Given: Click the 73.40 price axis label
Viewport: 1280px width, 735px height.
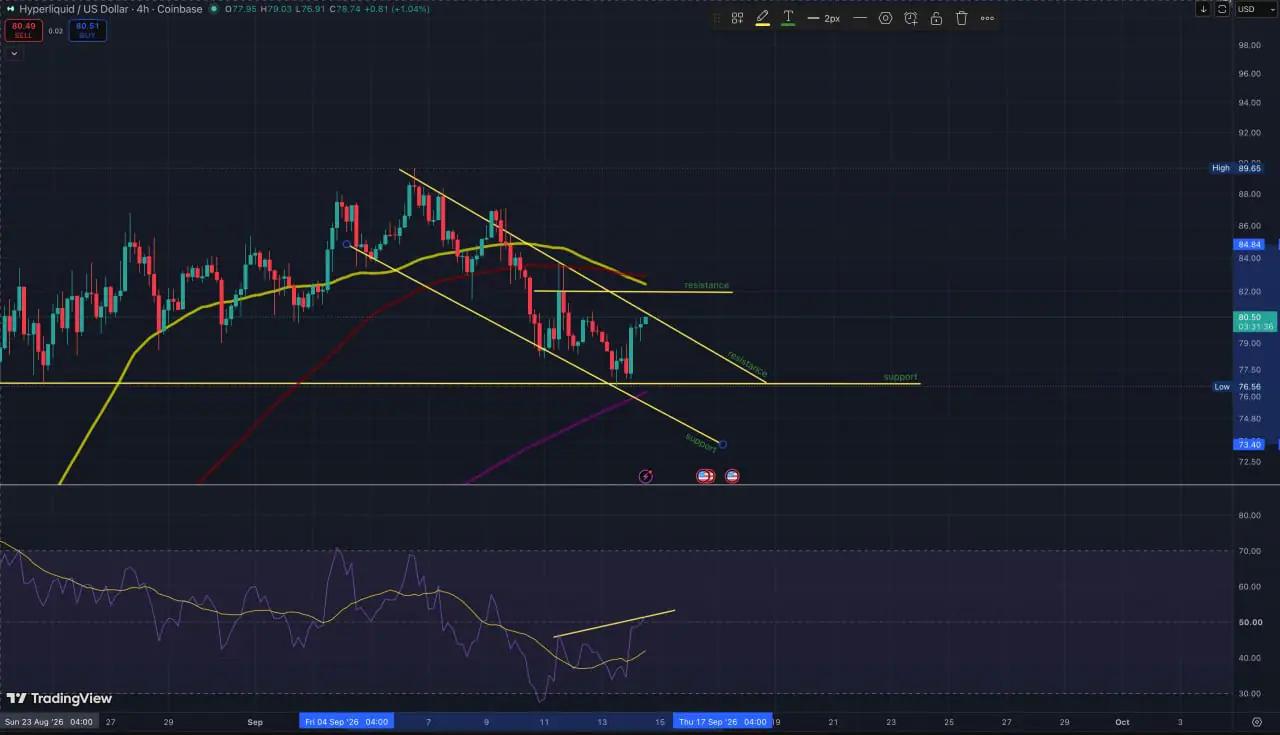Looking at the screenshot, I should pos(1250,444).
